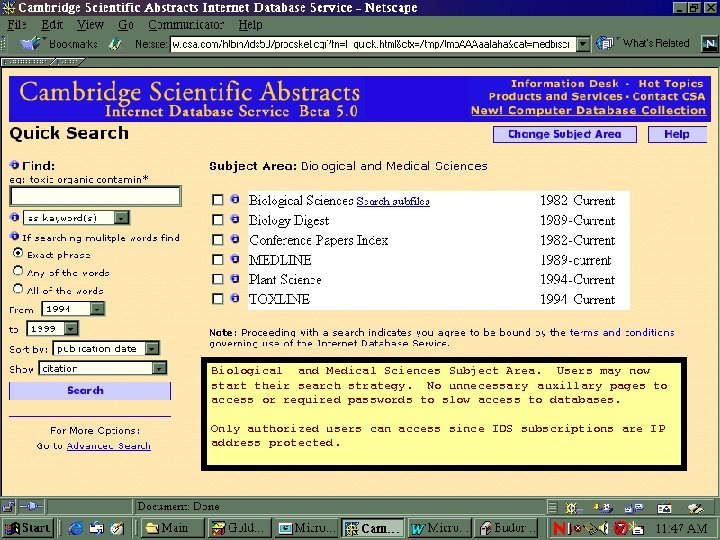Select All of the words radio button
Image resolution: width=720 pixels, height=540 pixels.
click(x=18, y=289)
